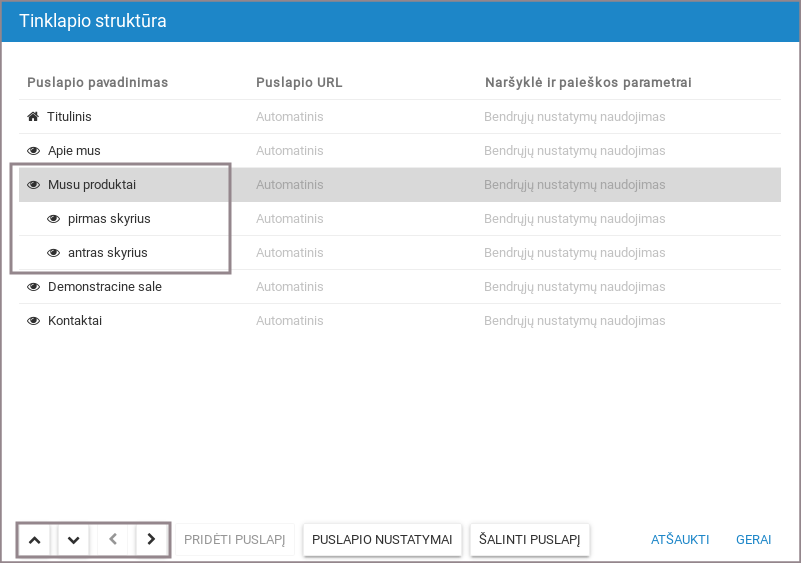Click the right arrow to indent page

click(151, 540)
